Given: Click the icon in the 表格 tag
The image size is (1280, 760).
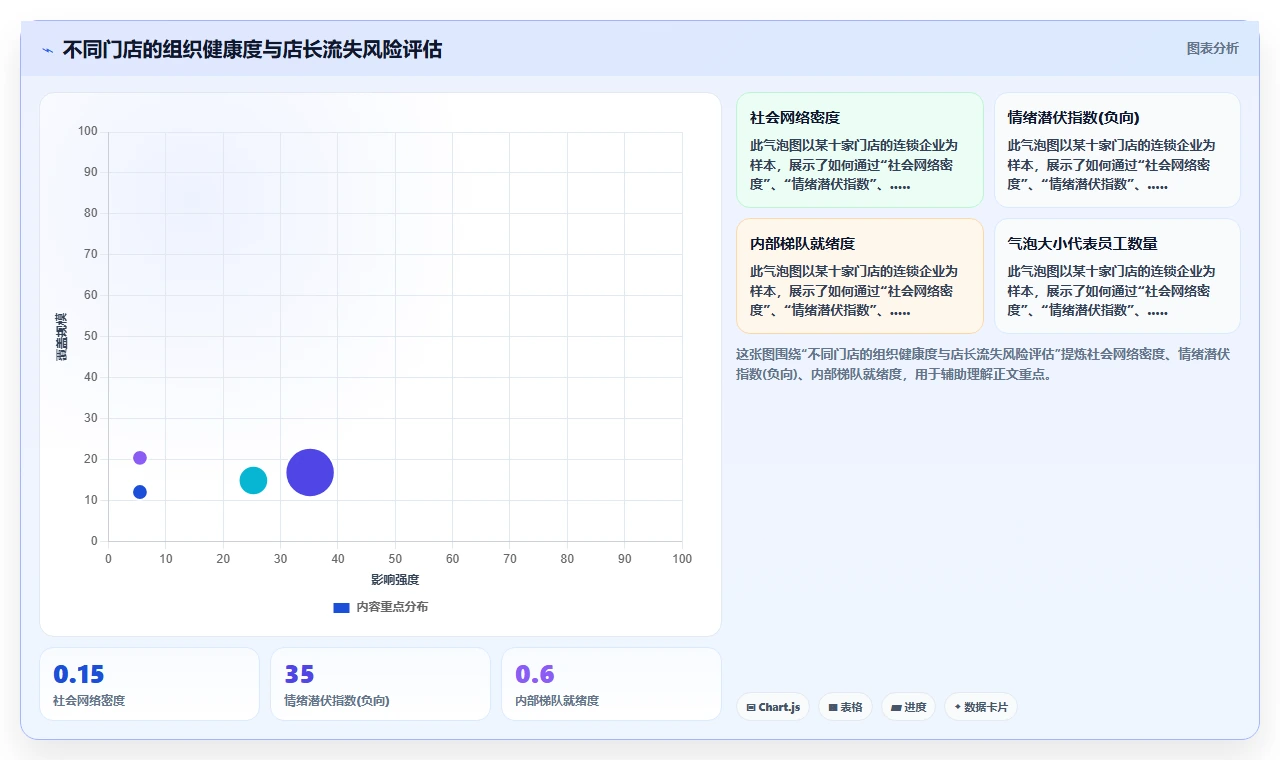Looking at the screenshot, I should click(832, 707).
